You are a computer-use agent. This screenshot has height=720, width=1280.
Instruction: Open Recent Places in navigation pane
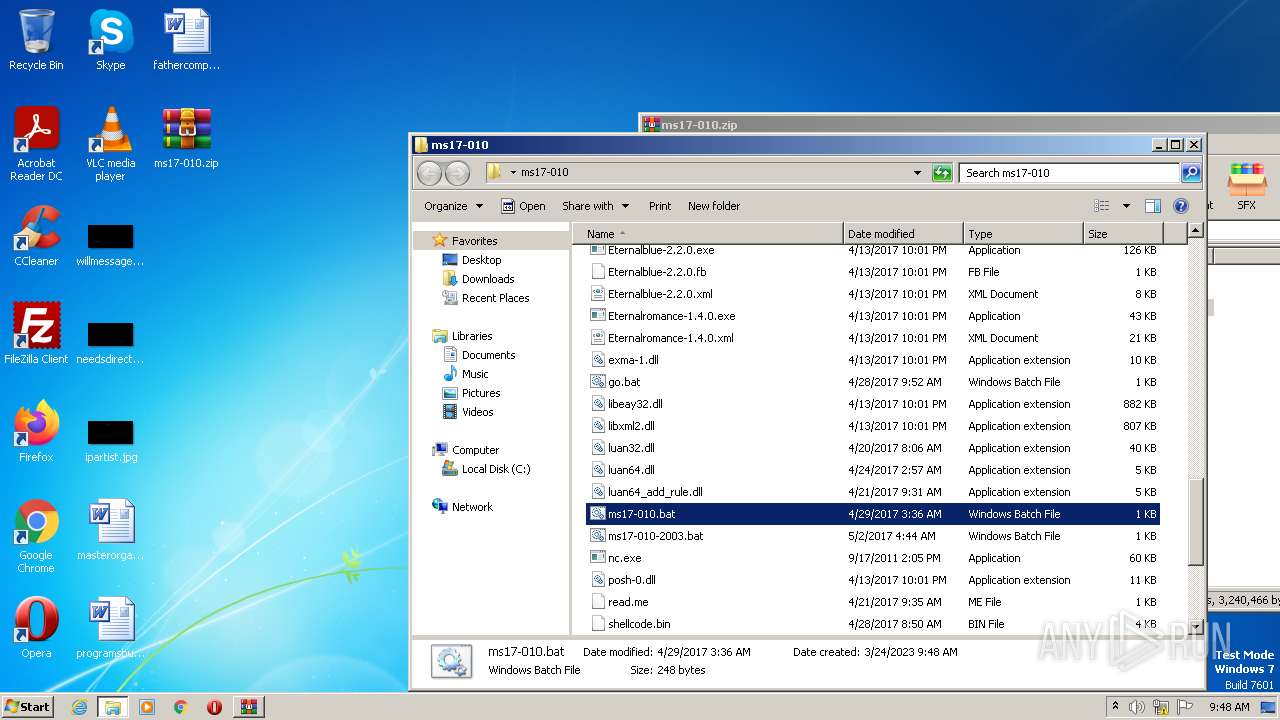(x=495, y=298)
